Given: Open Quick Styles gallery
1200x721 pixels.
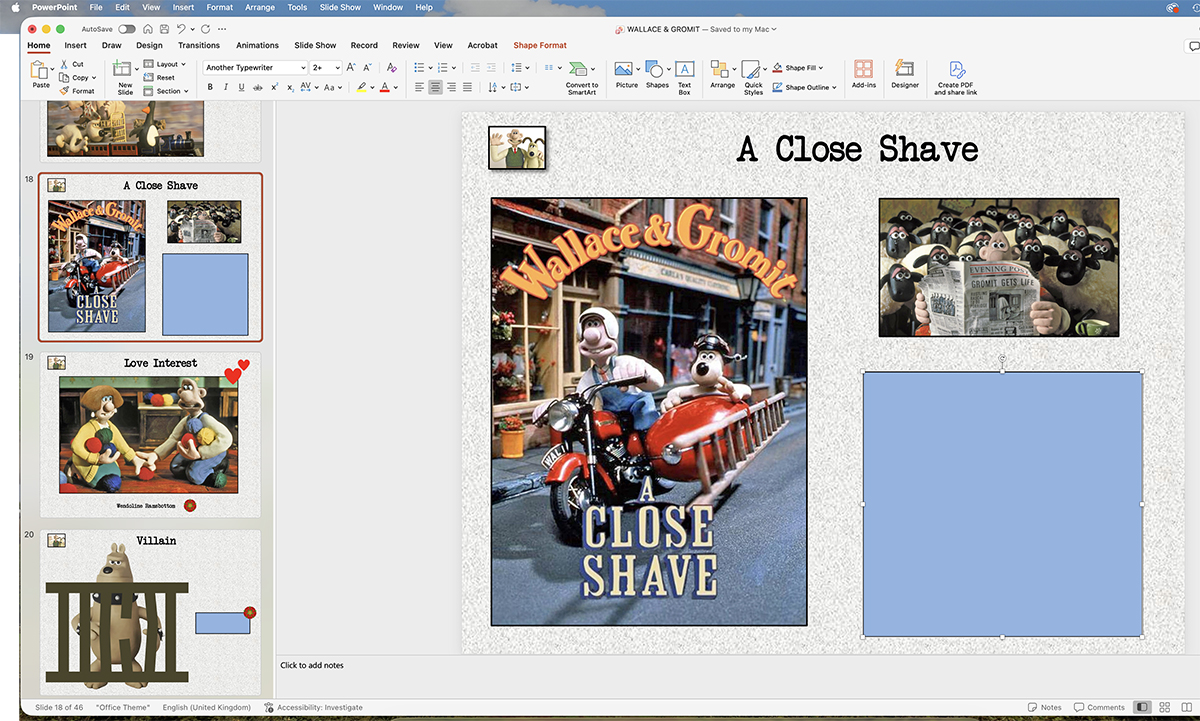Looking at the screenshot, I should 753,77.
